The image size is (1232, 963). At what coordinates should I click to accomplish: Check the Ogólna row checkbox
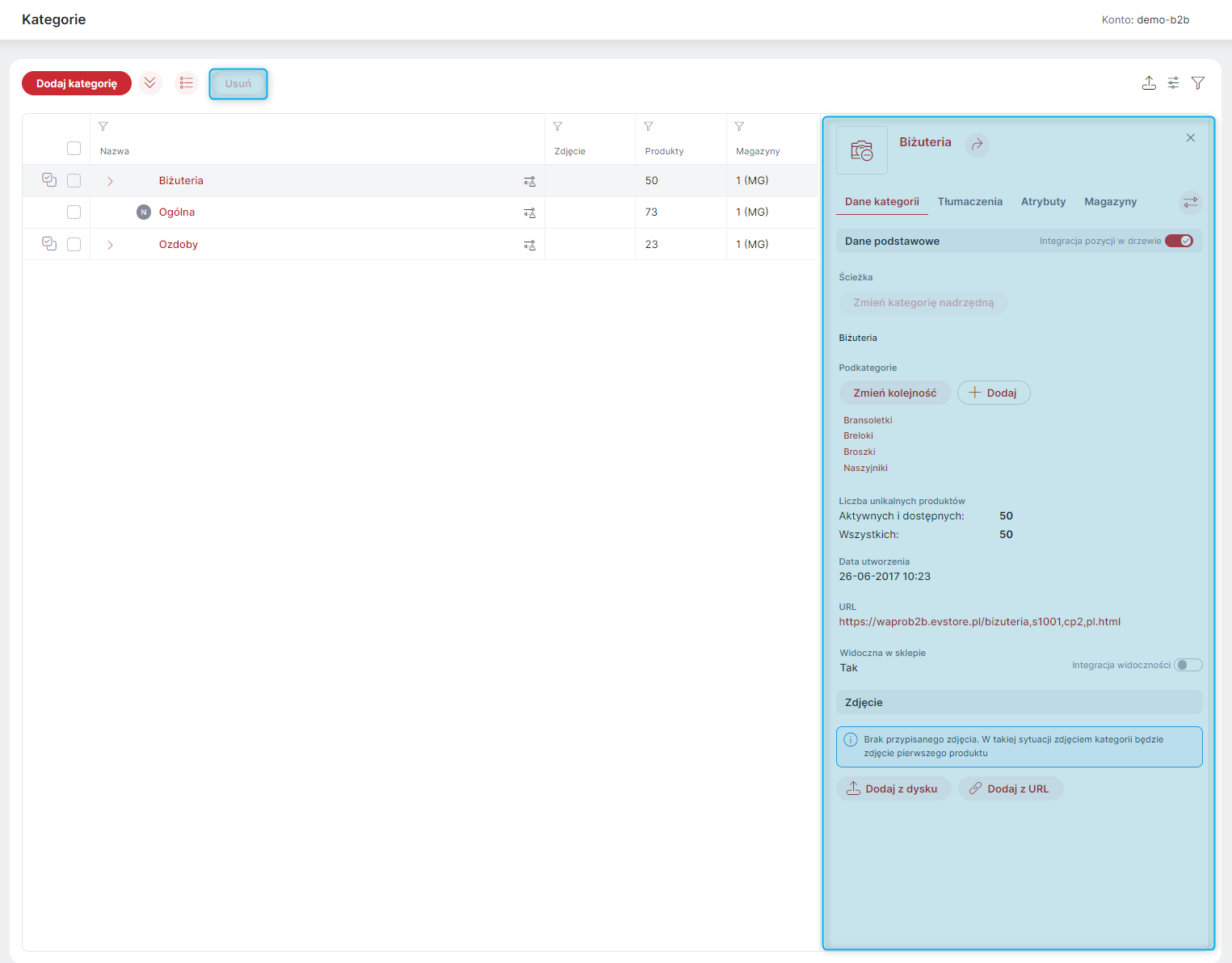74,212
